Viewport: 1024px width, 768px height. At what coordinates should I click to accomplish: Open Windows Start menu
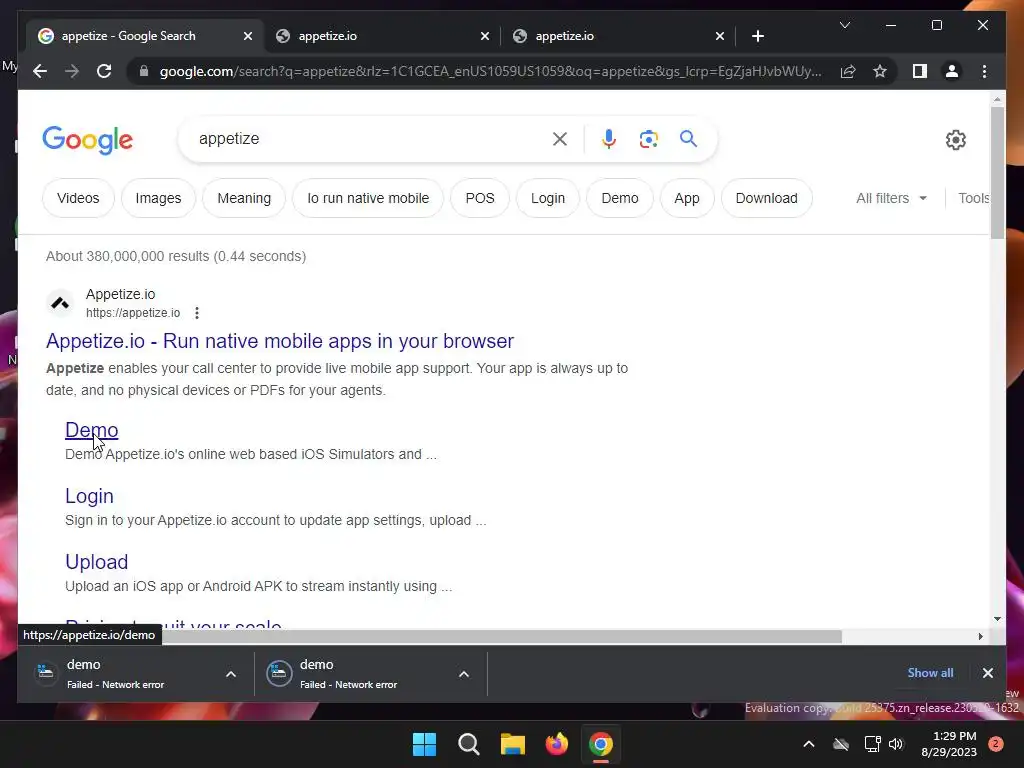coord(424,744)
